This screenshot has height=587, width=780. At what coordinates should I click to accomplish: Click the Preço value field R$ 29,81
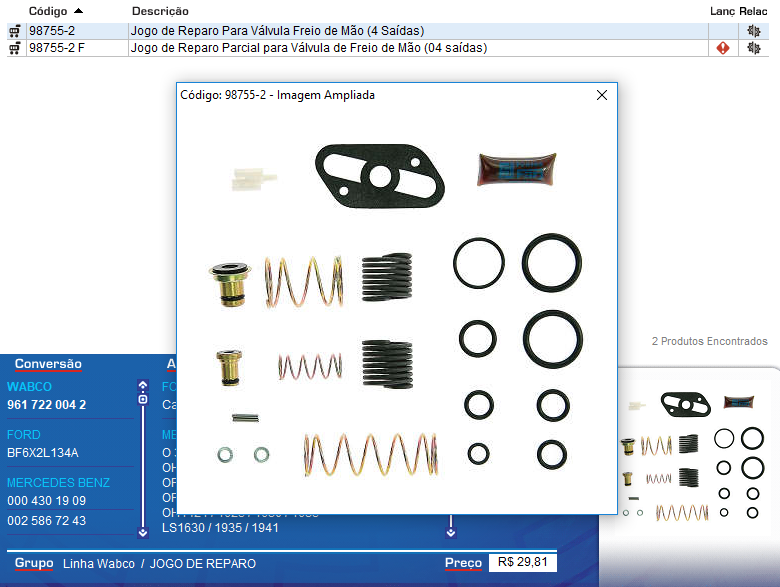coord(522,563)
